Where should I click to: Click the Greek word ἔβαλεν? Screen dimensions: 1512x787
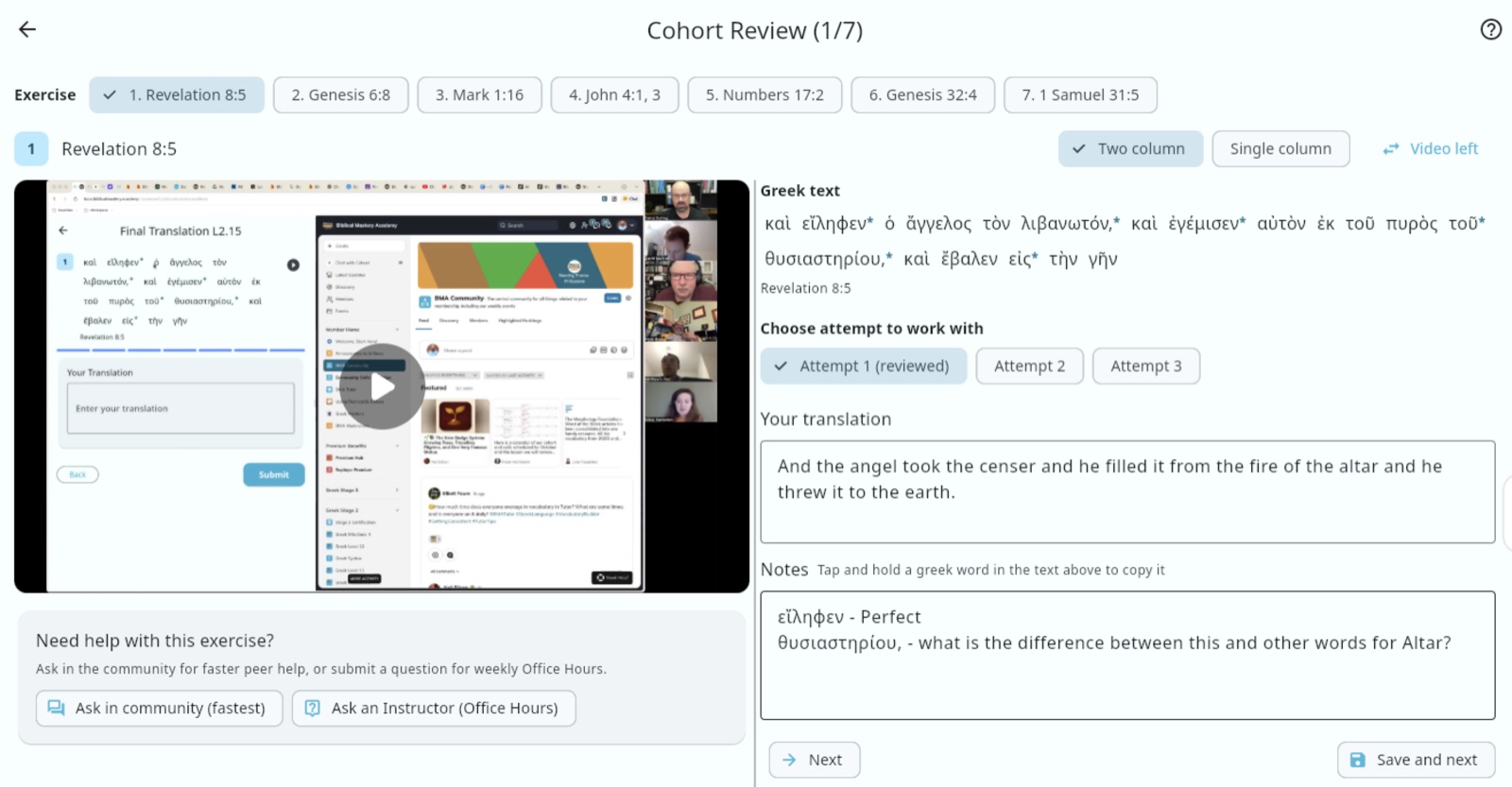969,259
